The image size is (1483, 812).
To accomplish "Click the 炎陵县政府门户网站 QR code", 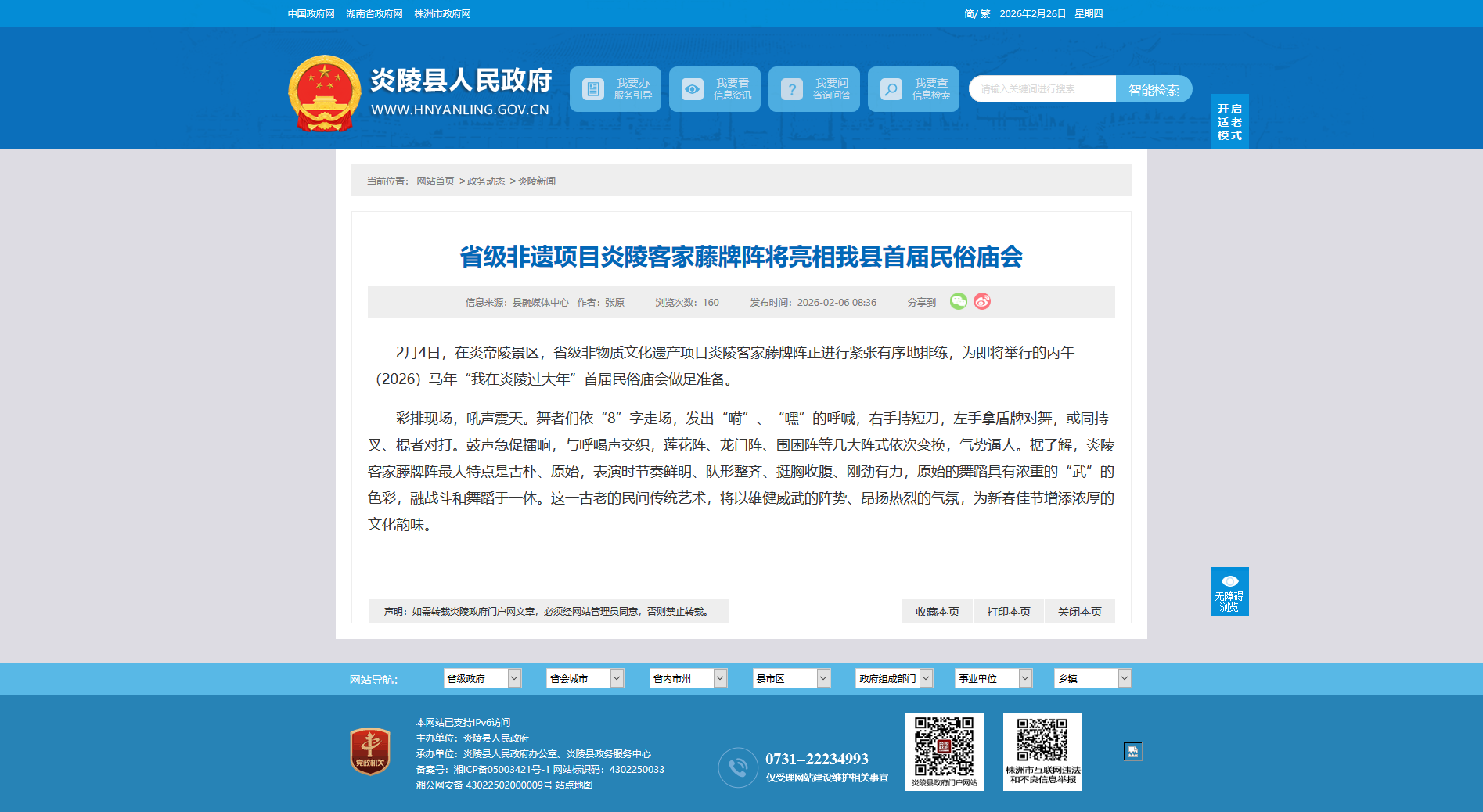I will pyautogui.click(x=944, y=746).
